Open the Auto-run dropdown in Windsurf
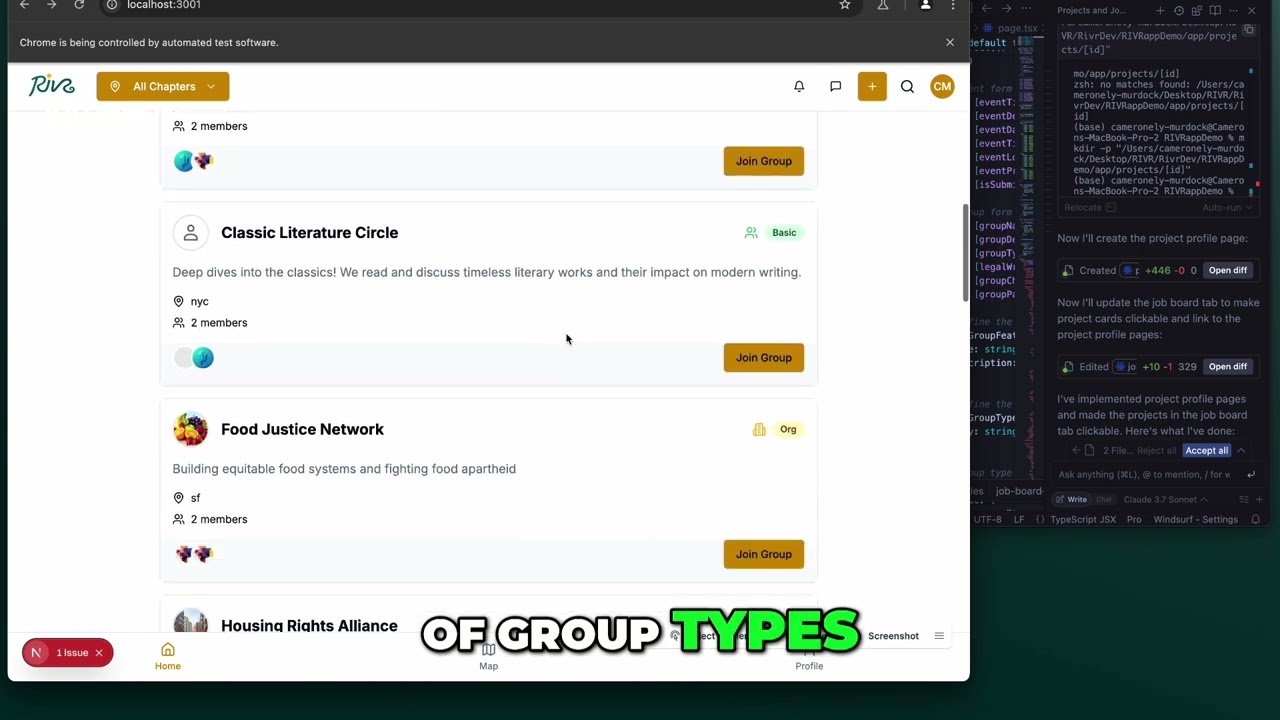Viewport: 1280px width, 720px height. [x=1226, y=207]
